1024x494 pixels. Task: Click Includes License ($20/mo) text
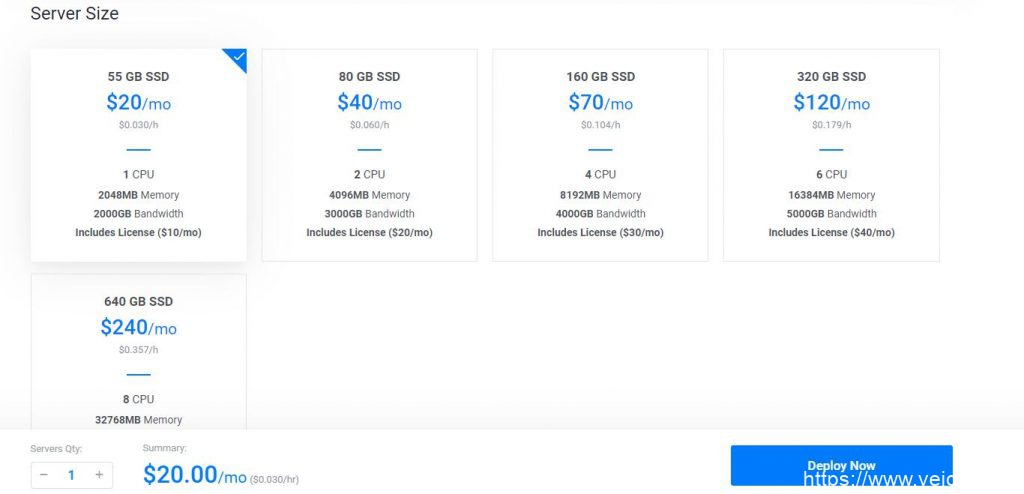click(x=369, y=232)
